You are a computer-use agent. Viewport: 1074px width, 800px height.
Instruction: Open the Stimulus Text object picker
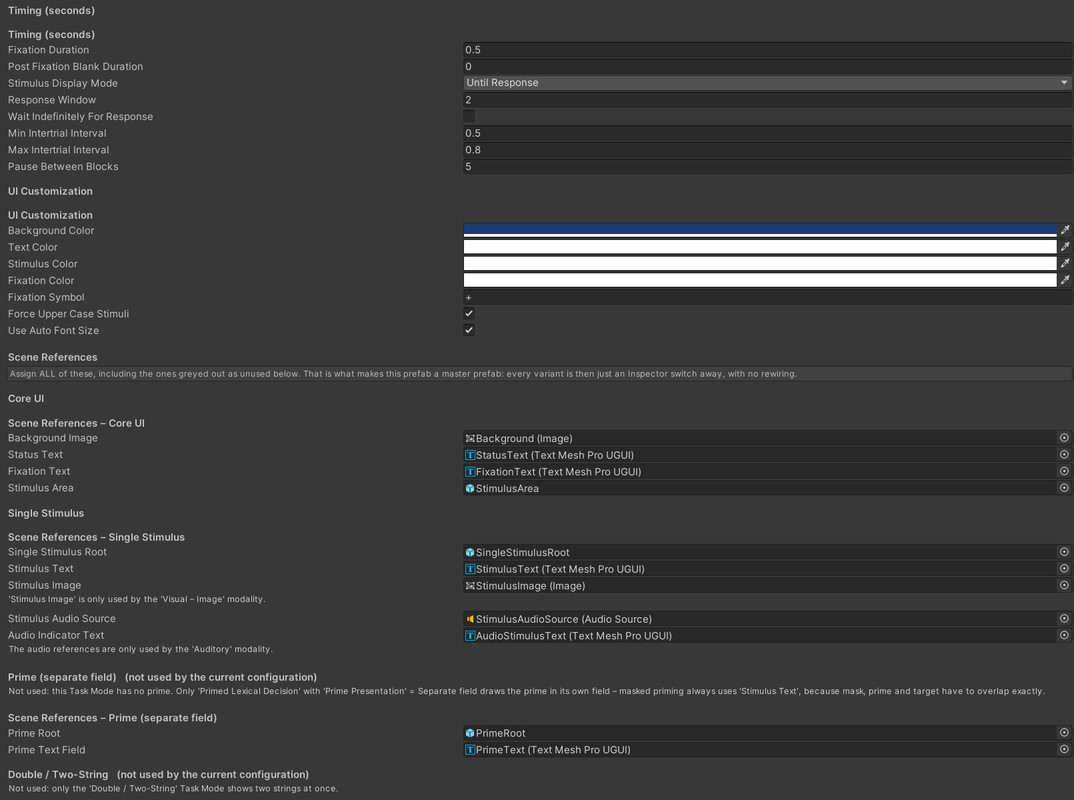1064,568
